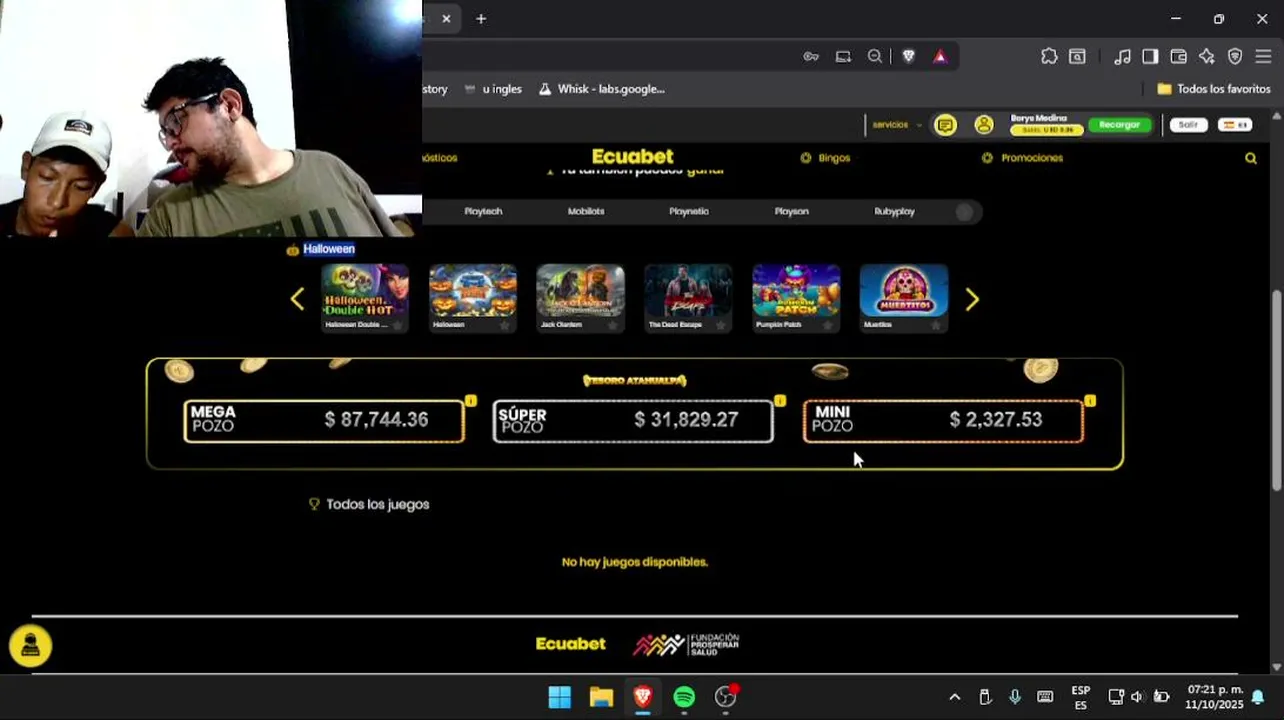This screenshot has height=720, width=1284.
Task: Open the Promociones menu item
Action: [1022, 158]
